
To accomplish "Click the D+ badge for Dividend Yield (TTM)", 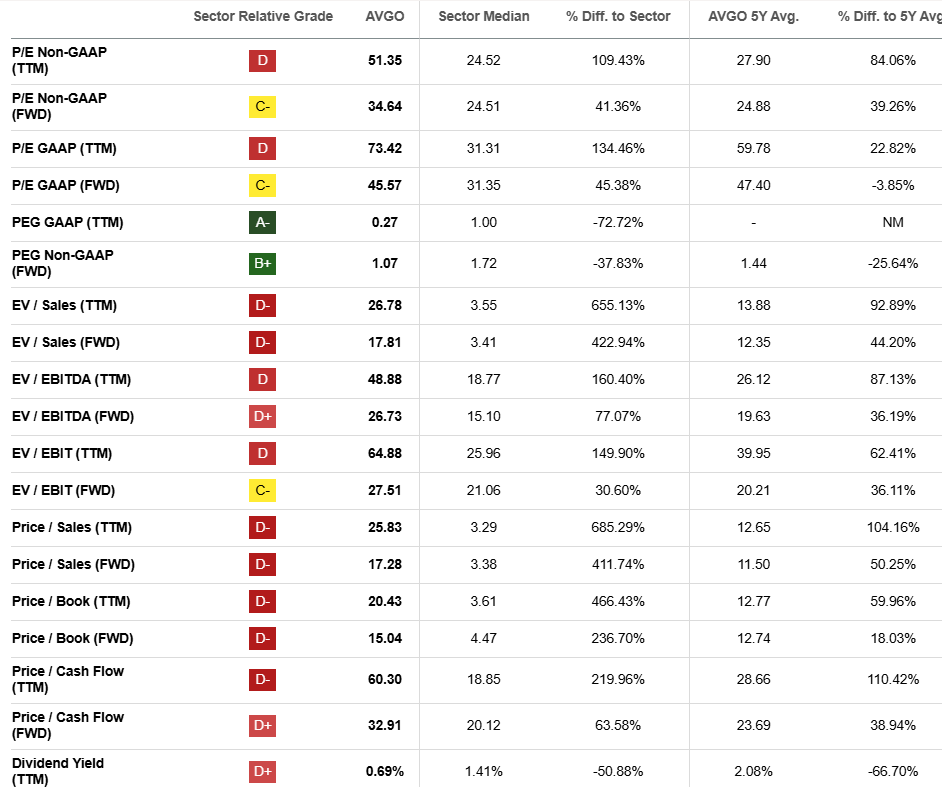I will (262, 771).
